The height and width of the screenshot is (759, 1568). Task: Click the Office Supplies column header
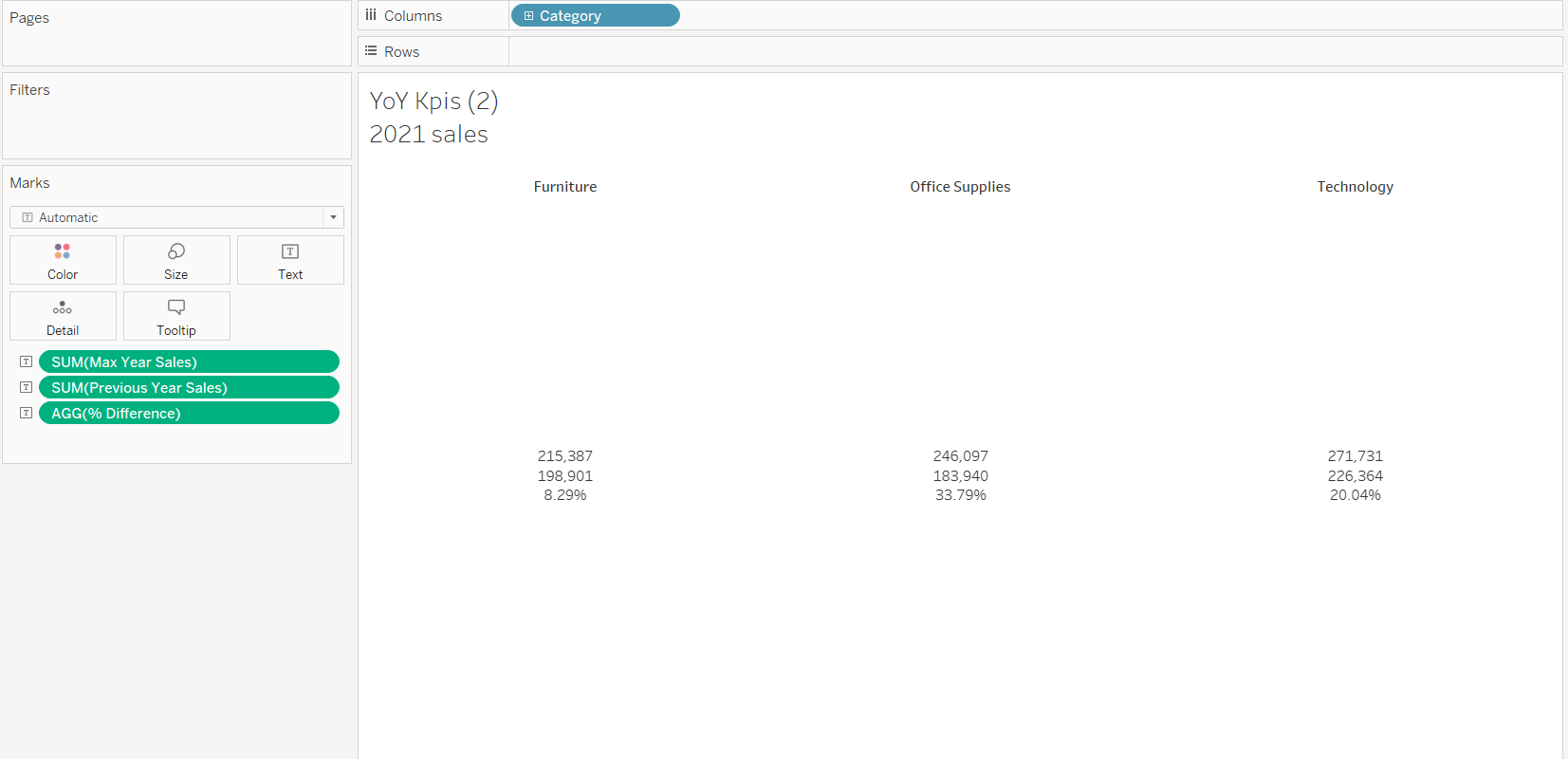(x=960, y=187)
